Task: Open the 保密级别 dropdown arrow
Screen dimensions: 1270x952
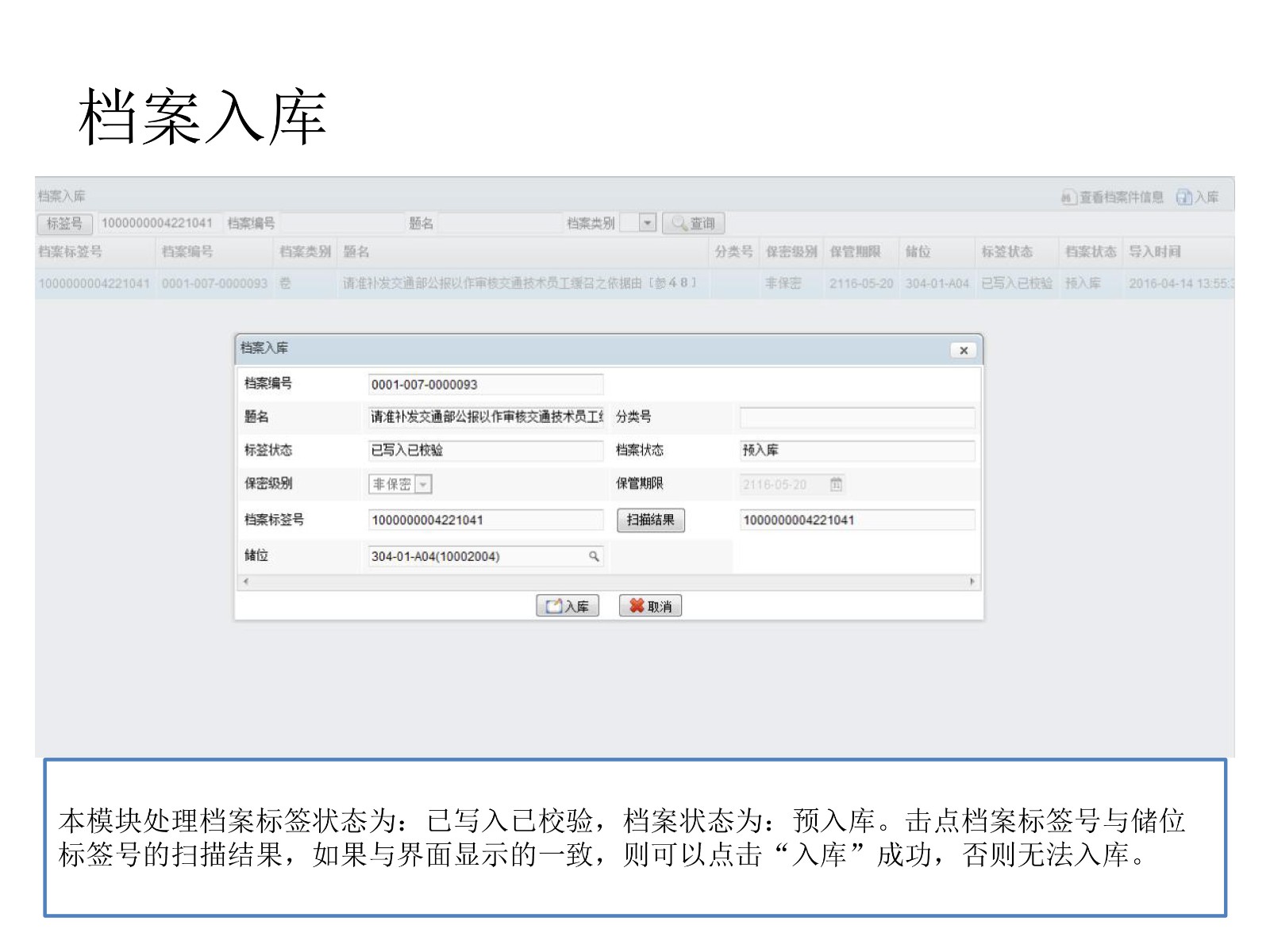Action: [424, 484]
